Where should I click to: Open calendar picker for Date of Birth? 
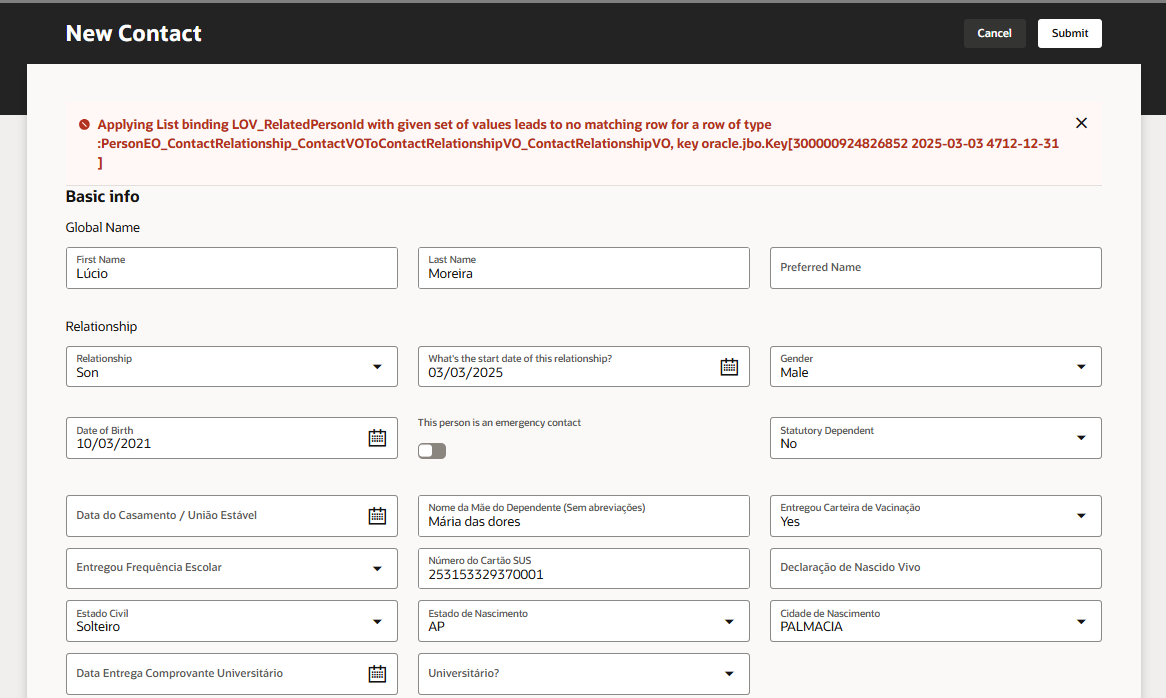pyautogui.click(x=377, y=438)
